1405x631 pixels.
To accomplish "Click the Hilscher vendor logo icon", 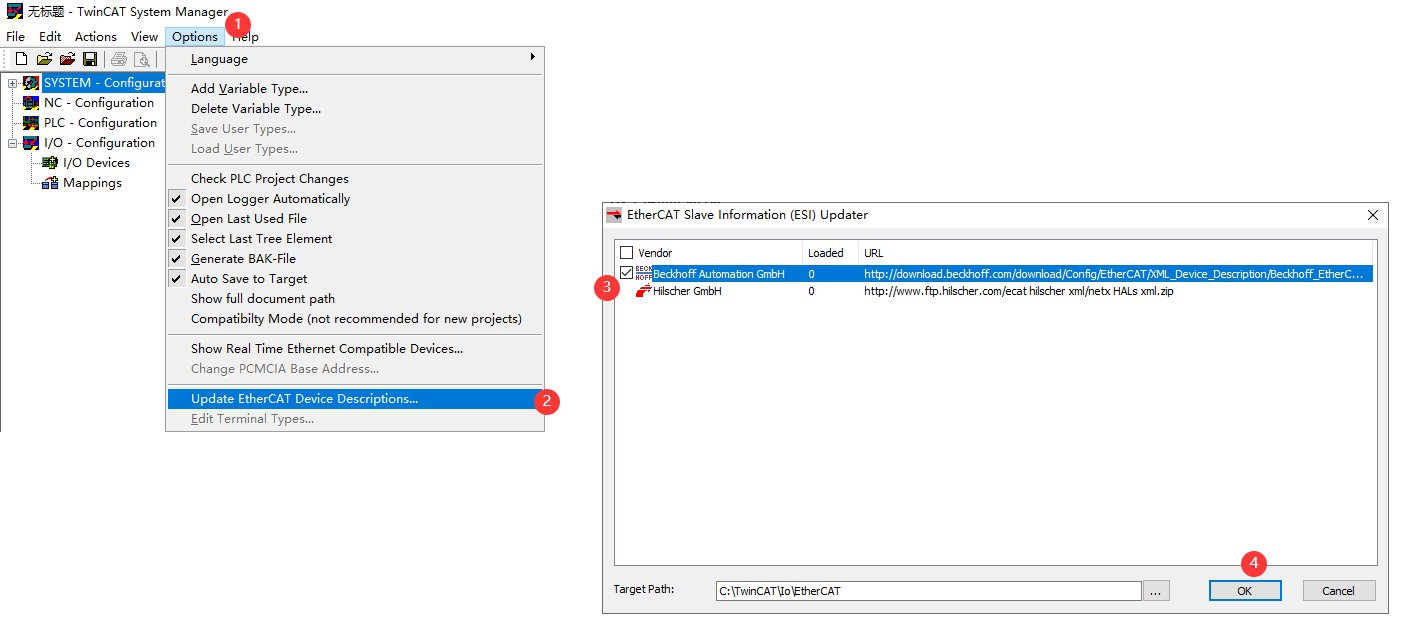I will click(x=643, y=292).
